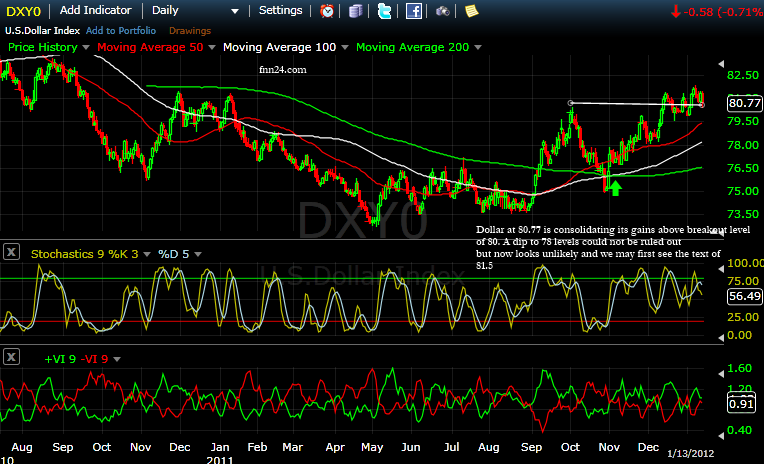Click the Add to Portfolio link
Screen dimensions: 764x464
click(x=121, y=31)
